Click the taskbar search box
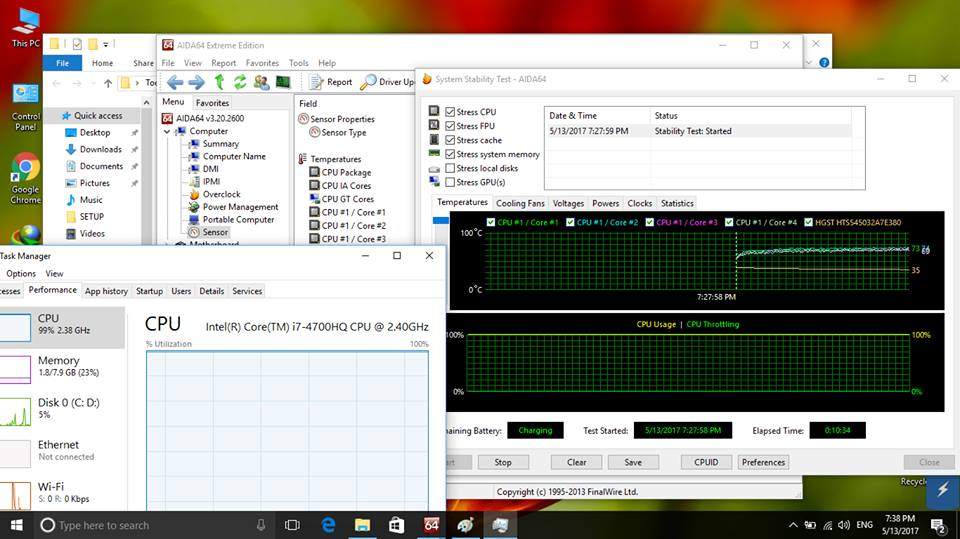The image size is (960, 539). tap(153, 525)
